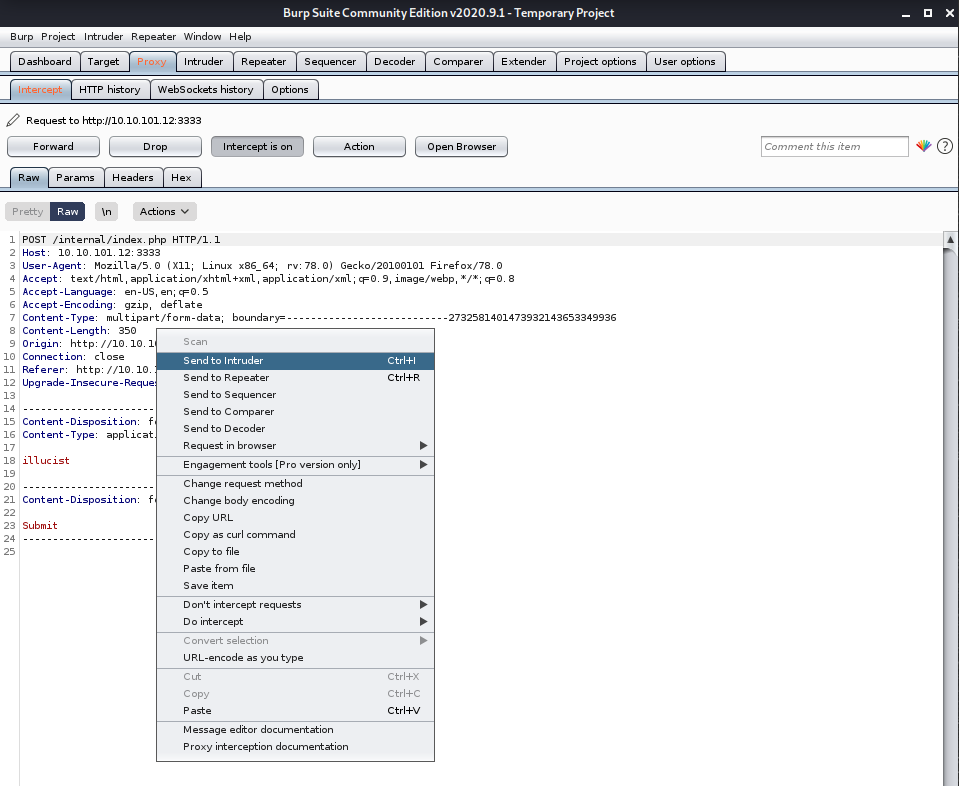Open the proxy Options tab
This screenshot has width=959, height=786.
290,90
